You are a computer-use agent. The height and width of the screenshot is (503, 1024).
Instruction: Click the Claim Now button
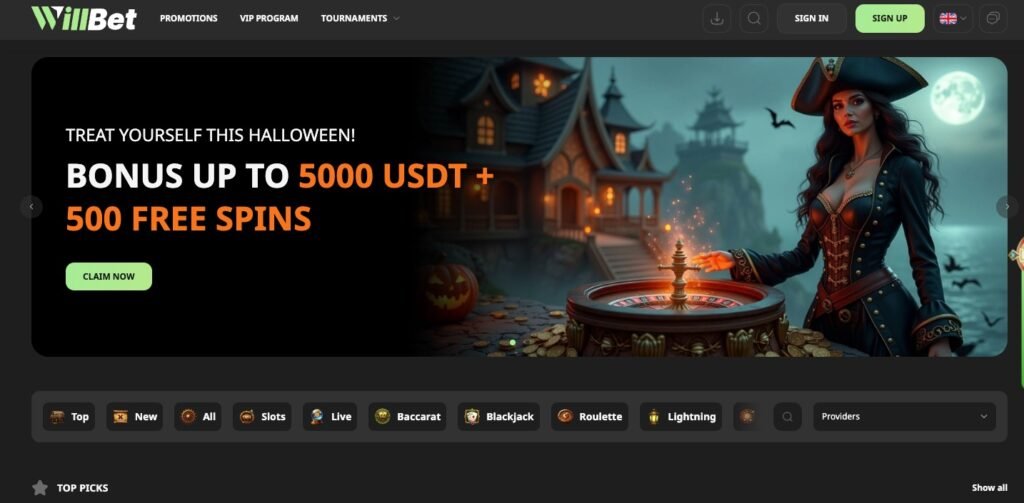tap(109, 276)
